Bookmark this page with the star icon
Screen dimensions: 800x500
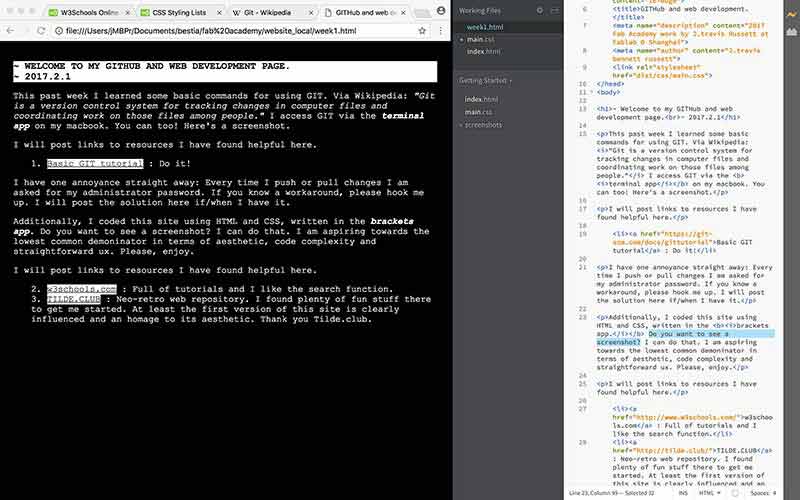422,31
